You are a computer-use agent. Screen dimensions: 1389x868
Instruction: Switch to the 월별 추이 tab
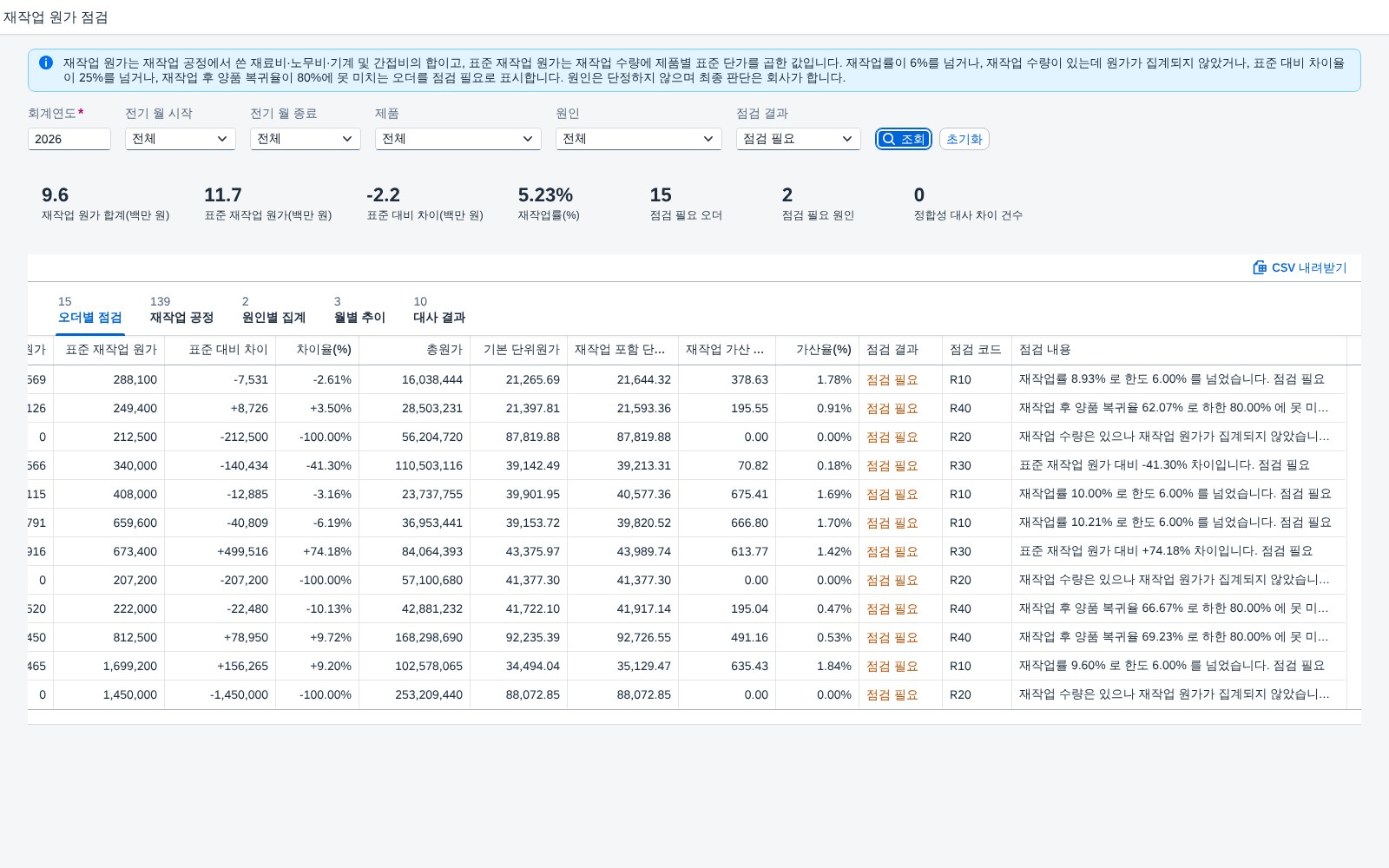tap(359, 310)
